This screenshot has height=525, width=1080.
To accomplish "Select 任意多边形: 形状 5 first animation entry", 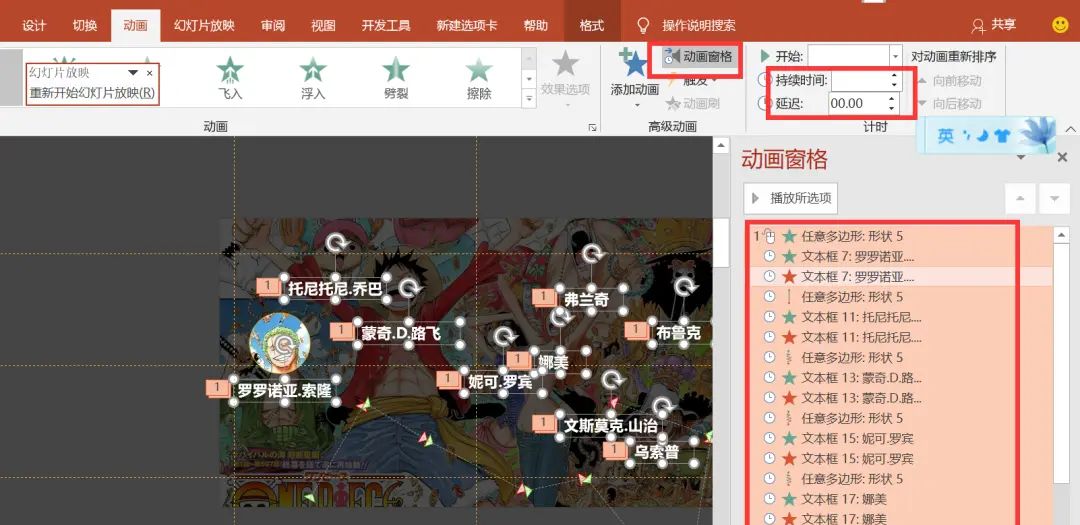I will point(902,236).
